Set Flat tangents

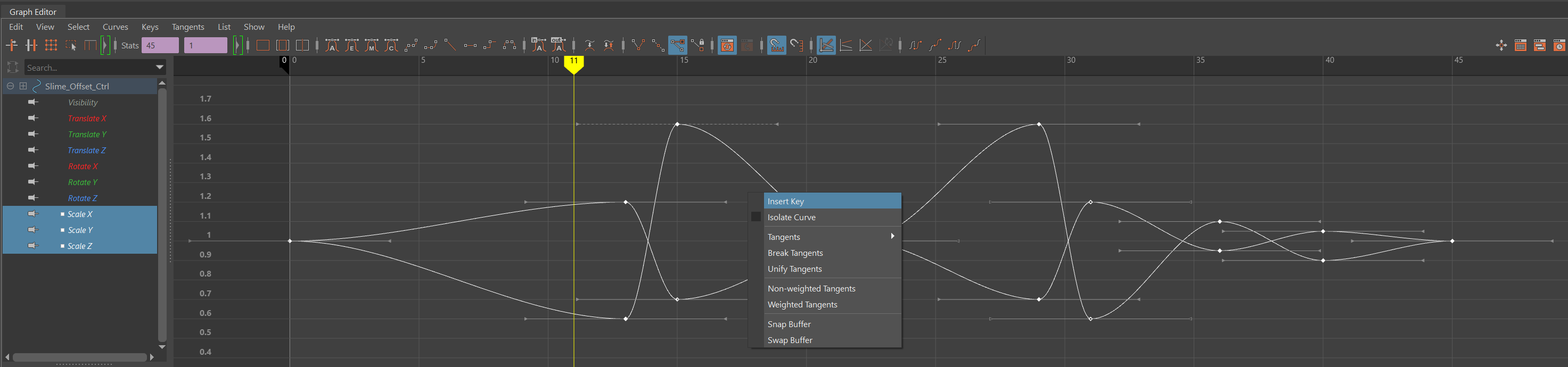coord(470,45)
